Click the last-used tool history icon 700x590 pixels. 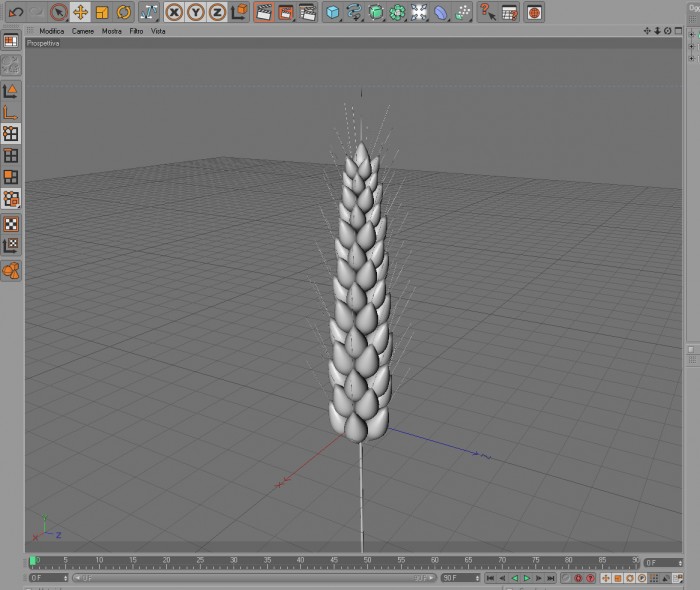pos(149,12)
